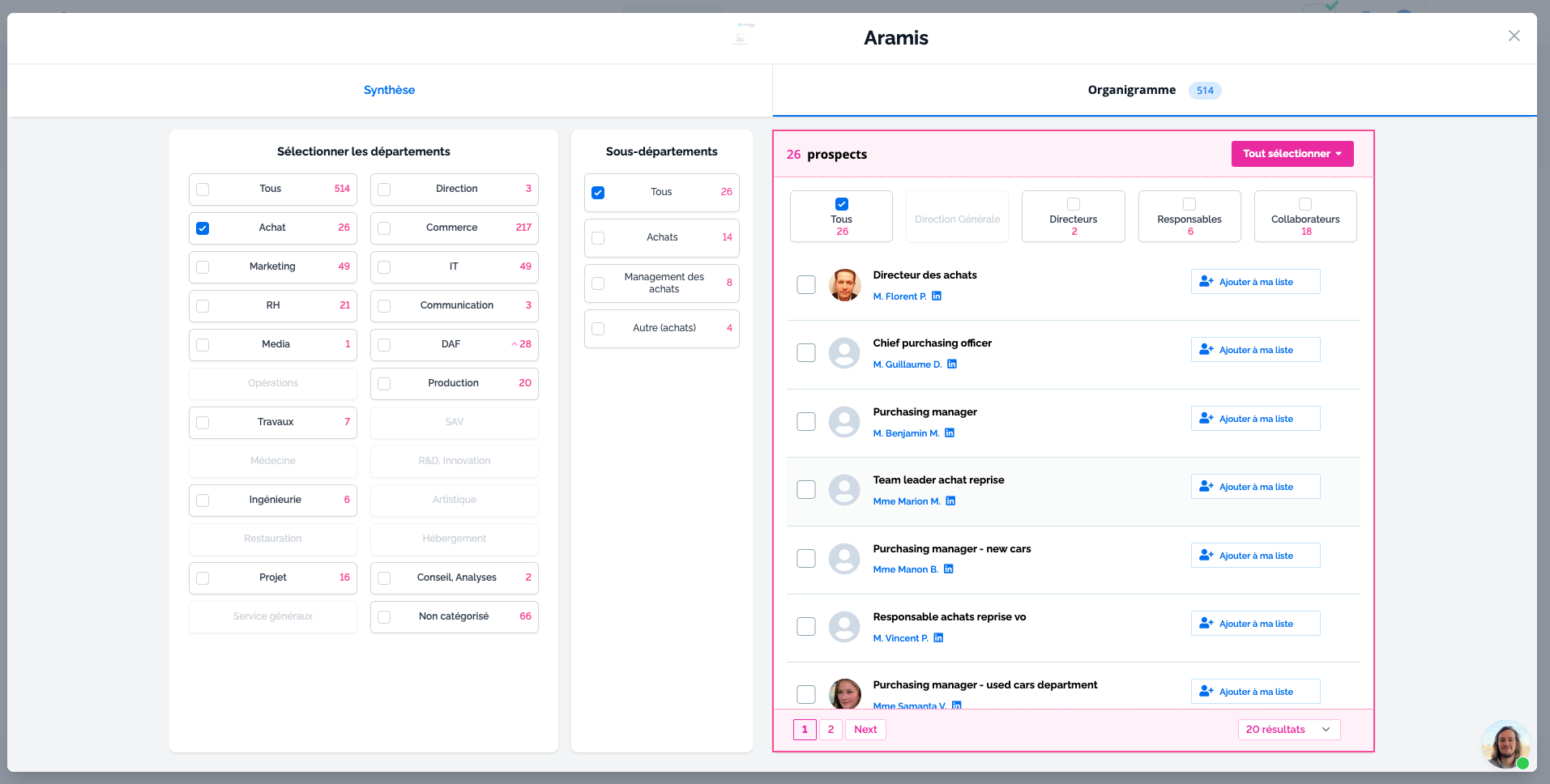Screen dimensions: 1550x784
Task: Select the Autre (achats) checkbox
Action: [598, 329]
